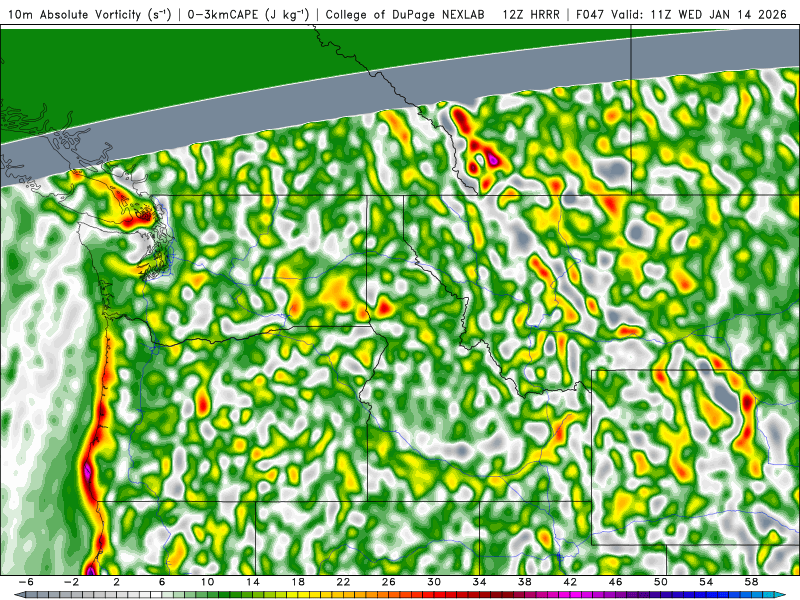Click the 22 color scale label
This screenshot has height=600, width=800.
click(x=343, y=582)
